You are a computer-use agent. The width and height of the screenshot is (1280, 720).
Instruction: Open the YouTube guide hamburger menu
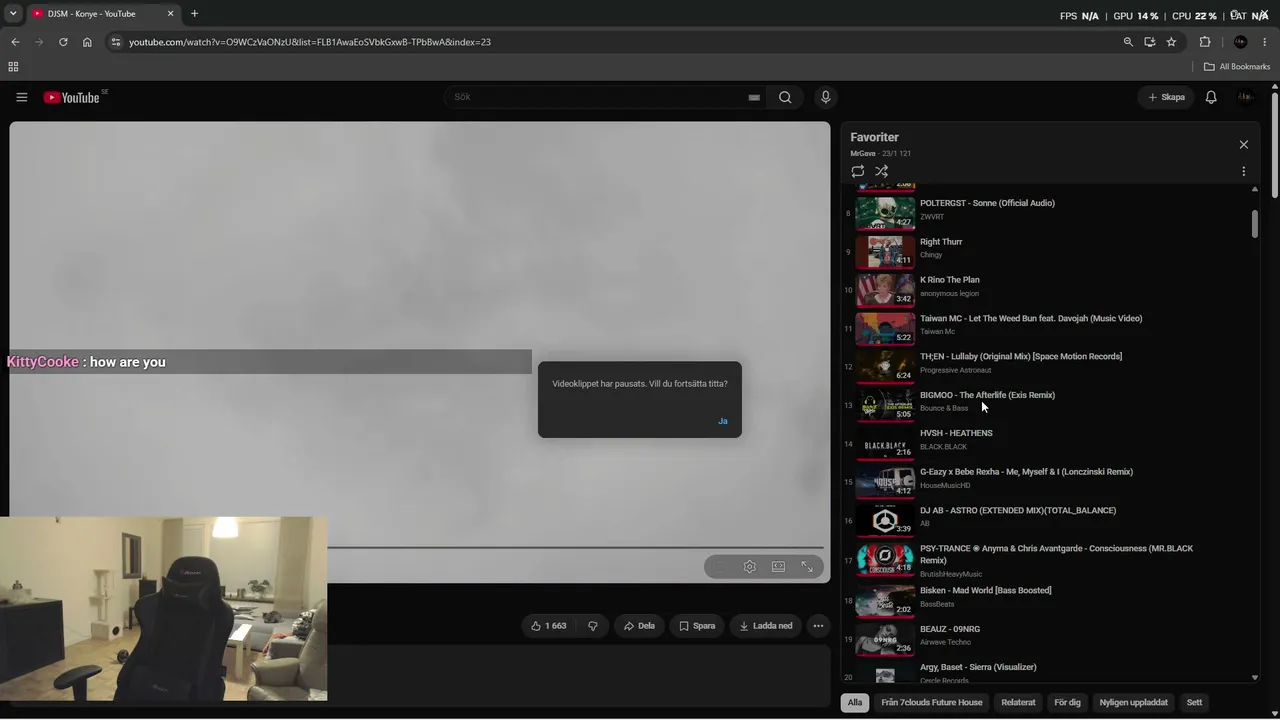pyautogui.click(x=21, y=97)
